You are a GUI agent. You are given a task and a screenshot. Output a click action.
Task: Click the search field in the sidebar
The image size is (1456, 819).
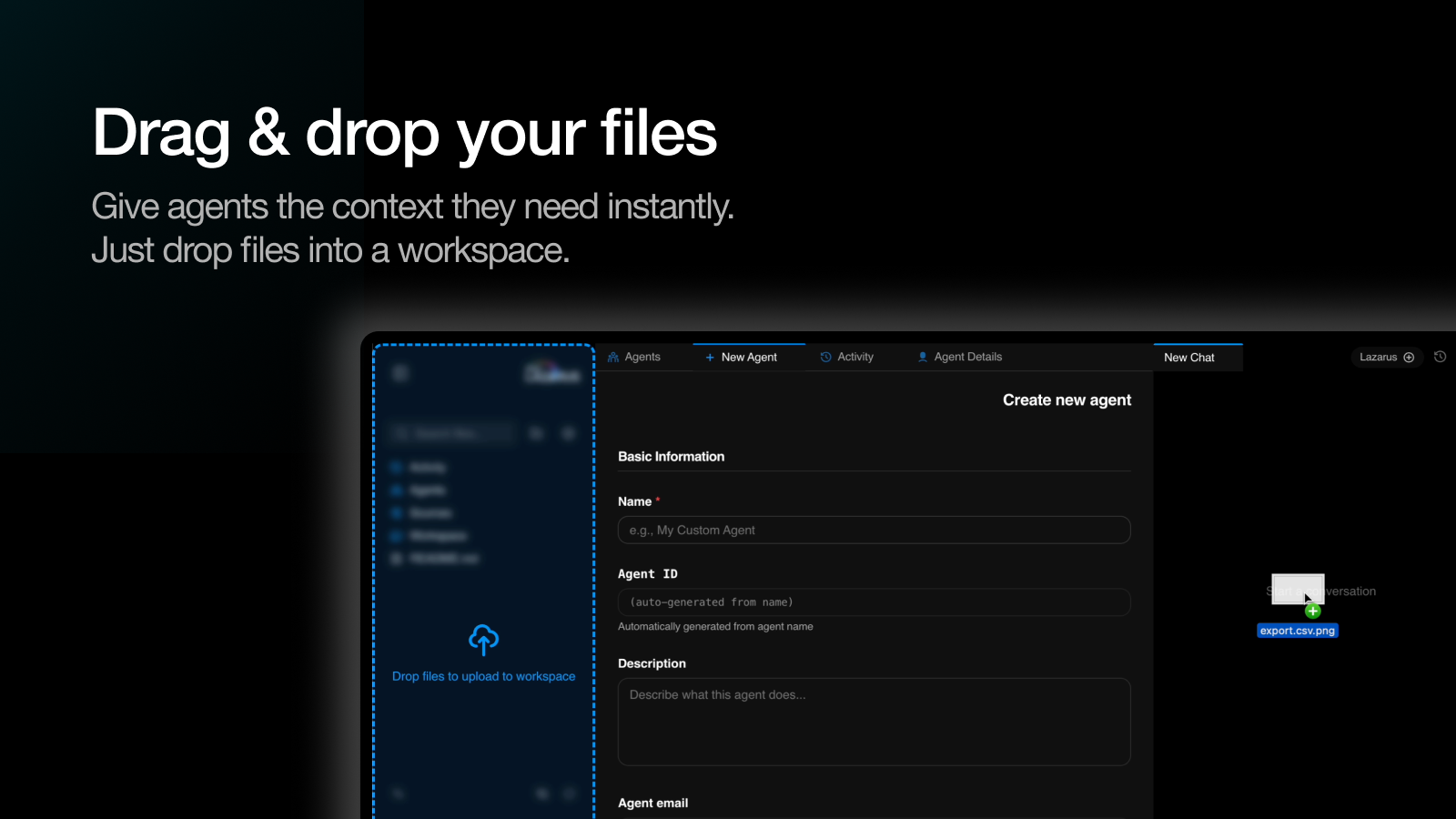452,433
